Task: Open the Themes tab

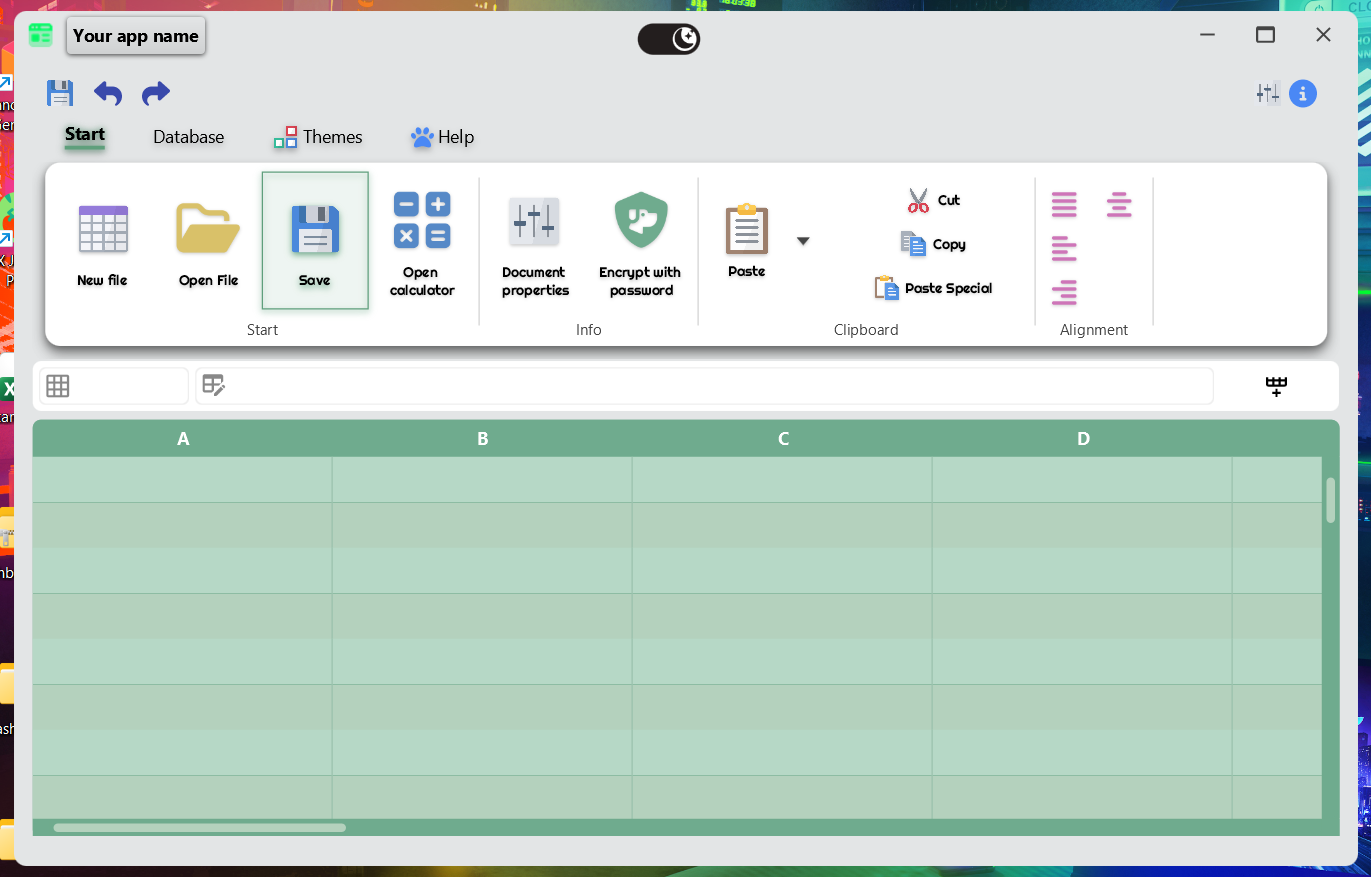Action: (319, 137)
